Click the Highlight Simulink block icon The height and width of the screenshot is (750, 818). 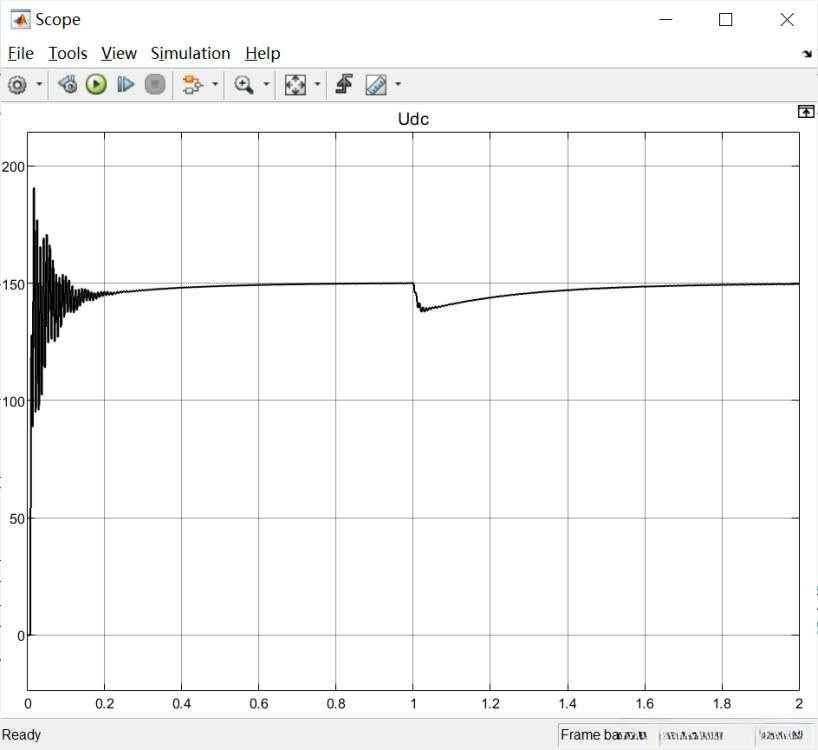(192, 84)
